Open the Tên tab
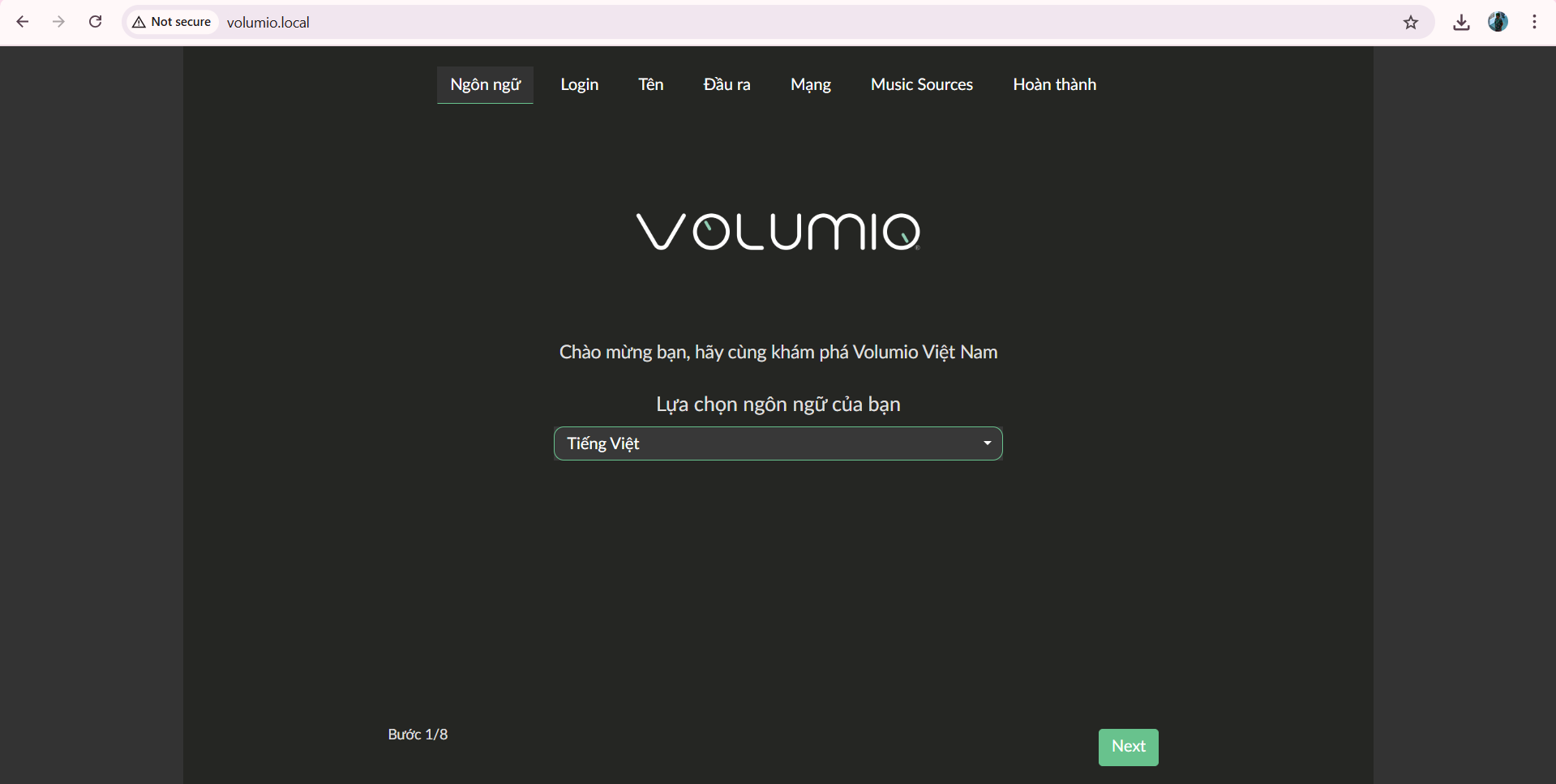This screenshot has height=784, width=1556. click(651, 84)
